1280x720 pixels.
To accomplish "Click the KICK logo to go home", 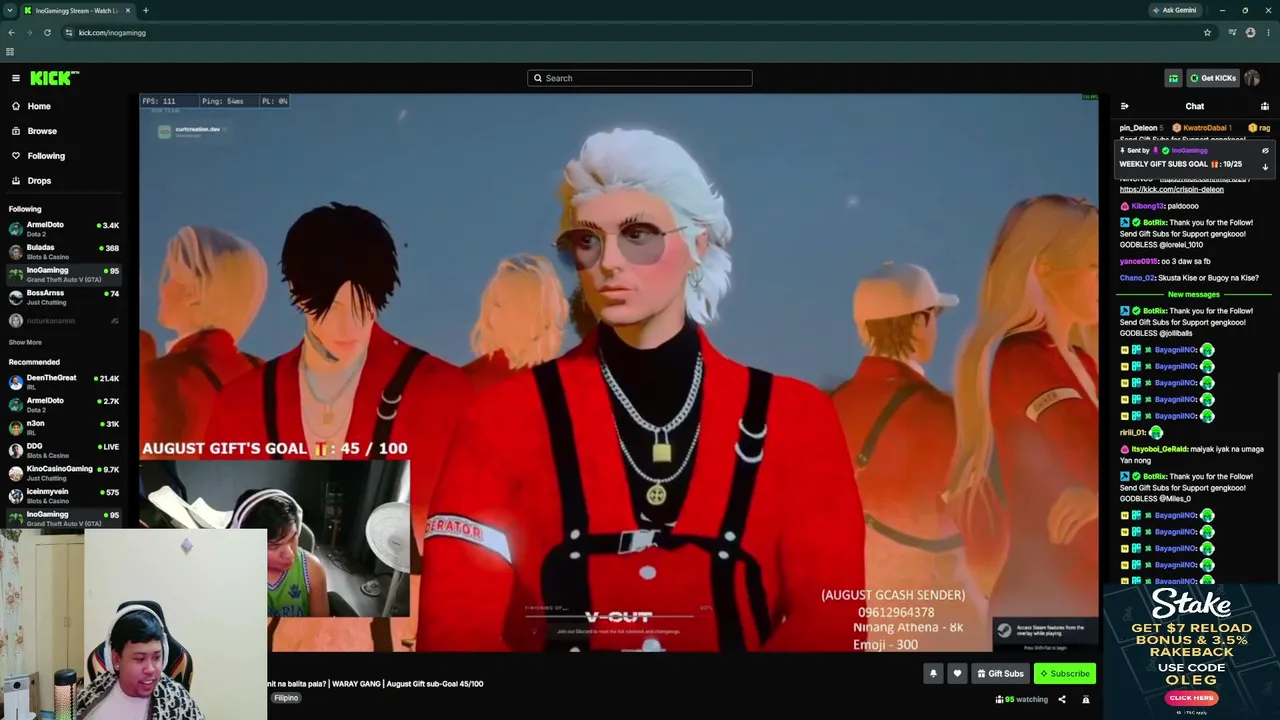I will (x=54, y=78).
